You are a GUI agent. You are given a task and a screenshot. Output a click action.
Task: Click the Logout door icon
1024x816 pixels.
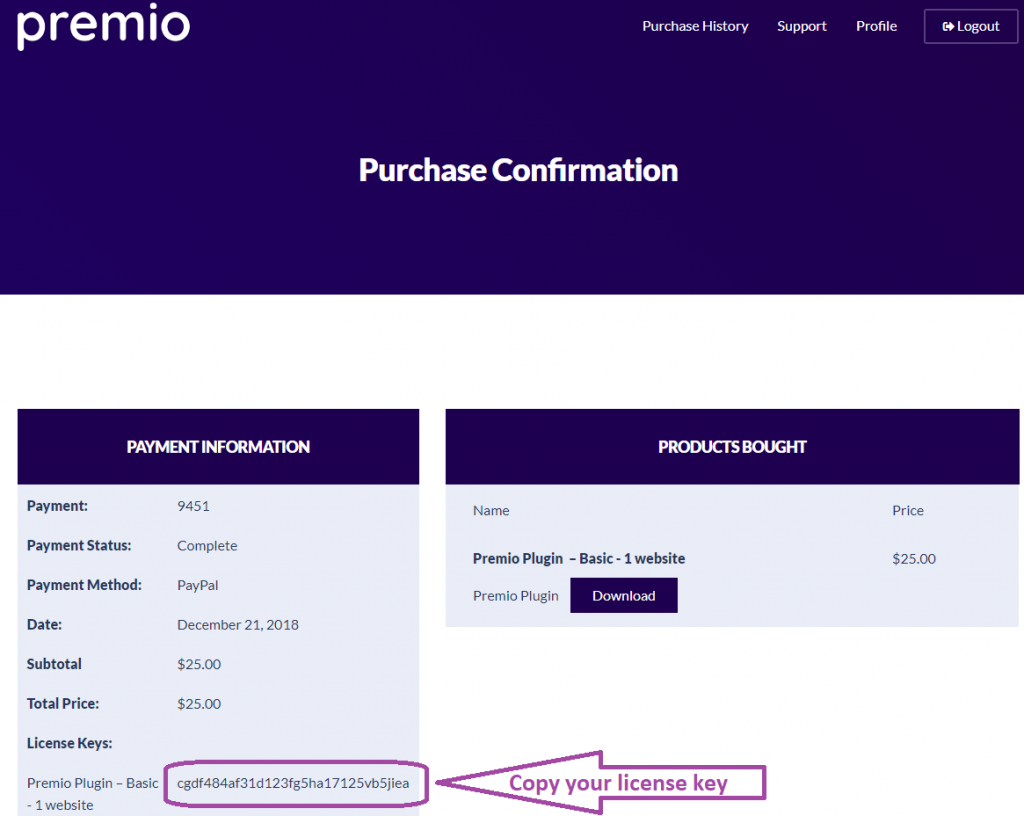click(946, 26)
